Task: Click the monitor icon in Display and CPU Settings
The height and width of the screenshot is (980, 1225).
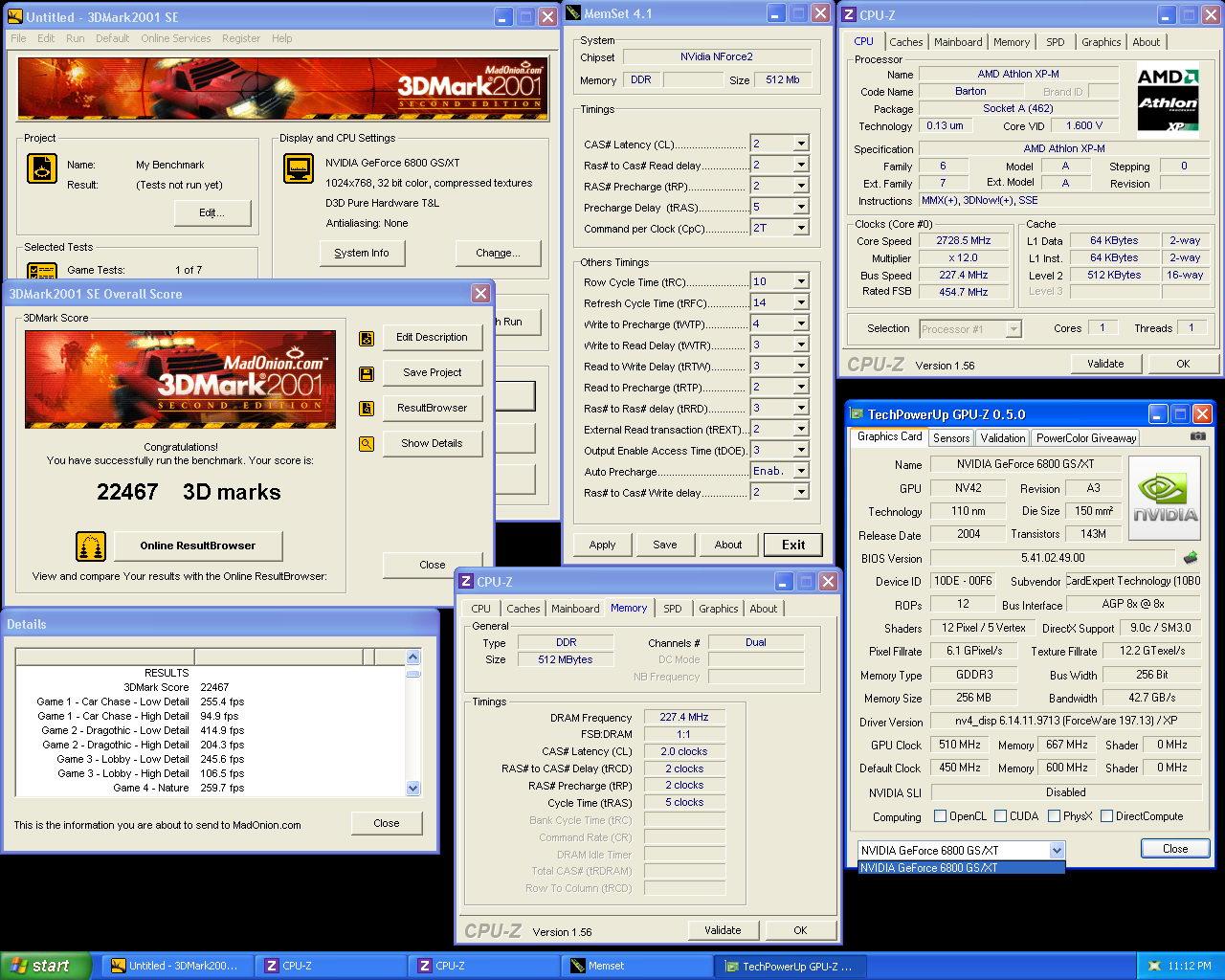Action: pos(300,168)
